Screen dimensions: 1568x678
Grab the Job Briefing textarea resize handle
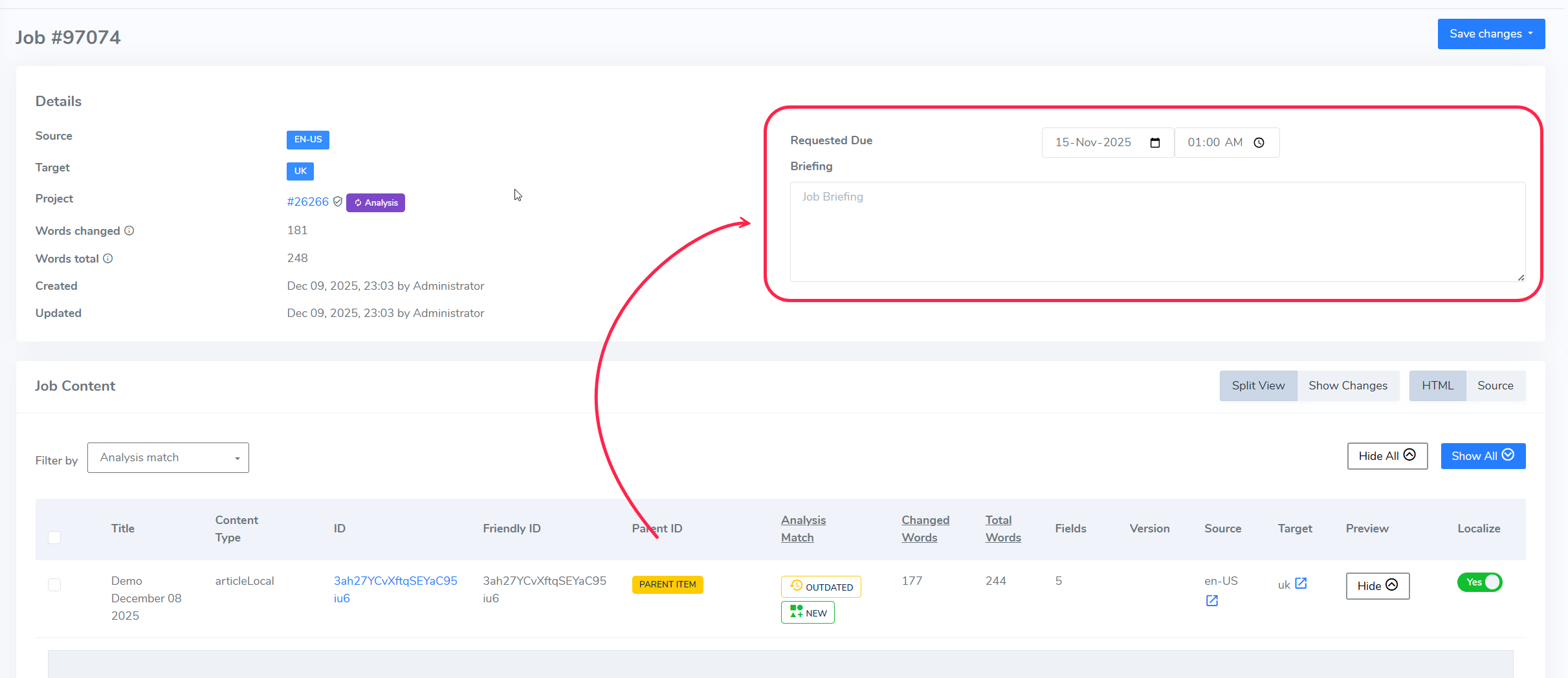(x=1521, y=278)
